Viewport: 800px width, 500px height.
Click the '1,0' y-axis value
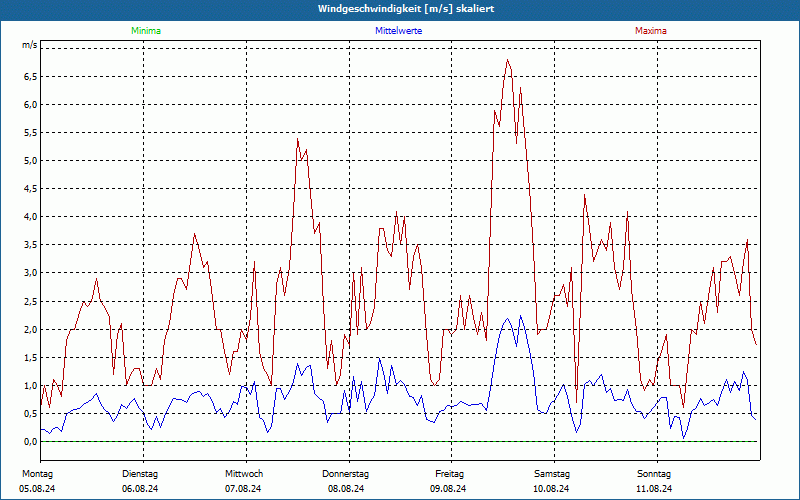pos(31,386)
